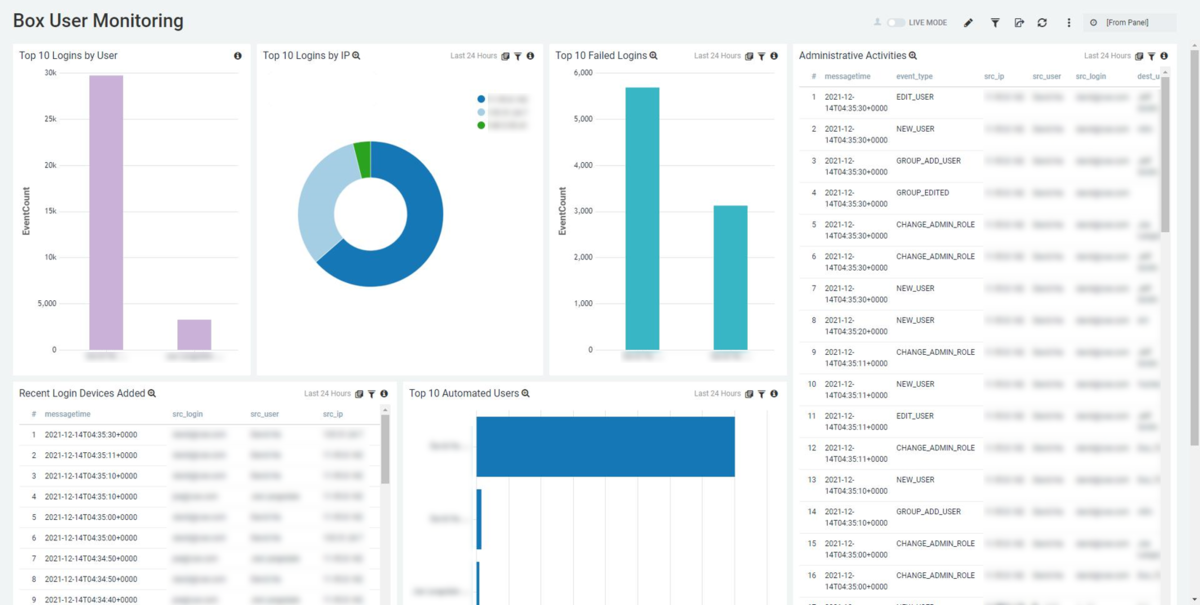Screen dimensions: 1200x605
Task: Open the three-dot more actions menu
Action: coord(1068,22)
